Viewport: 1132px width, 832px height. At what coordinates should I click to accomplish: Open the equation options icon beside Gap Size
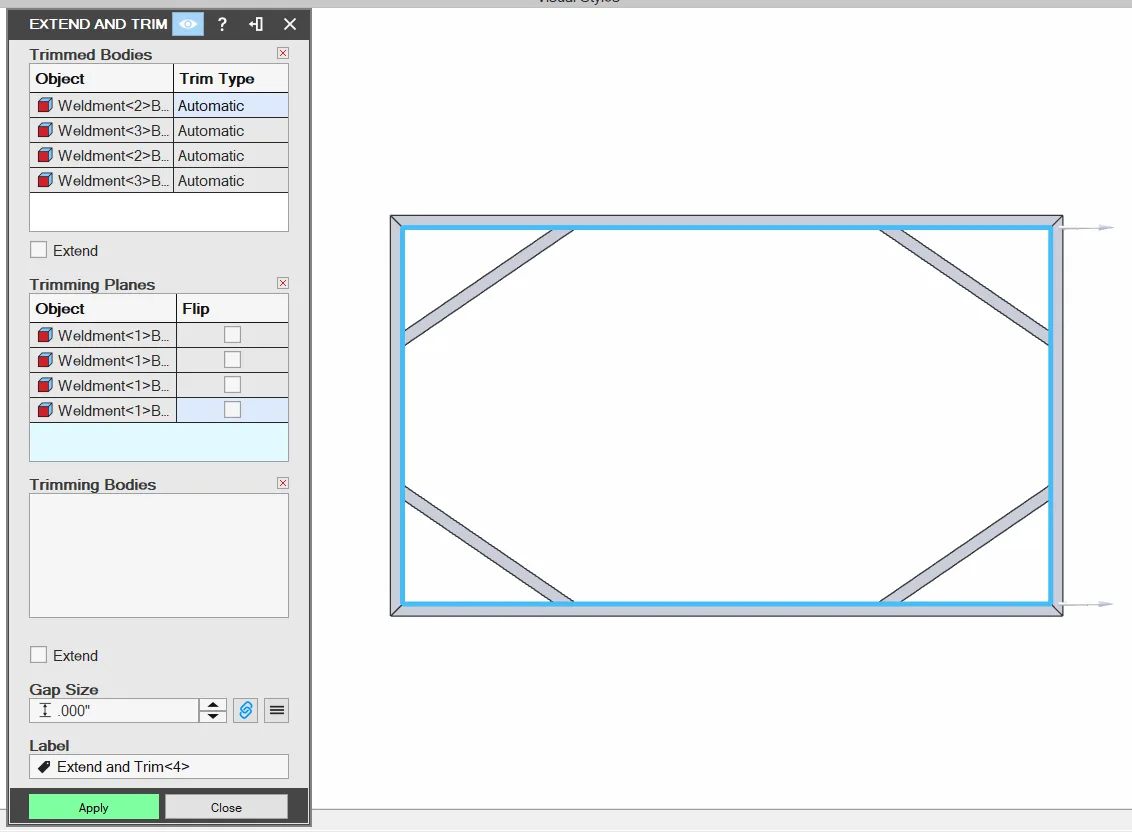point(277,711)
